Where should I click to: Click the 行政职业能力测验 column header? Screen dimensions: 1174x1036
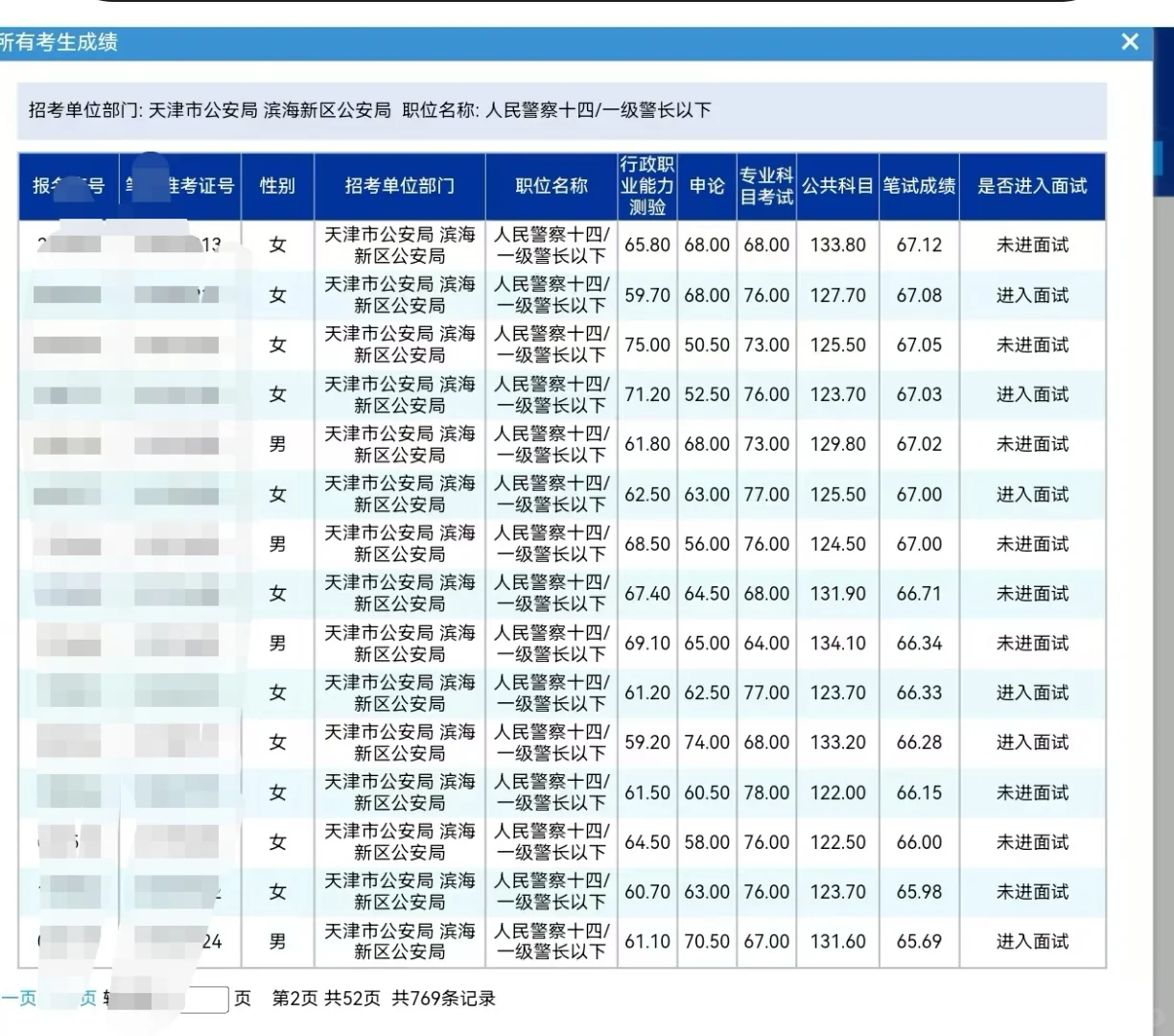(x=647, y=186)
